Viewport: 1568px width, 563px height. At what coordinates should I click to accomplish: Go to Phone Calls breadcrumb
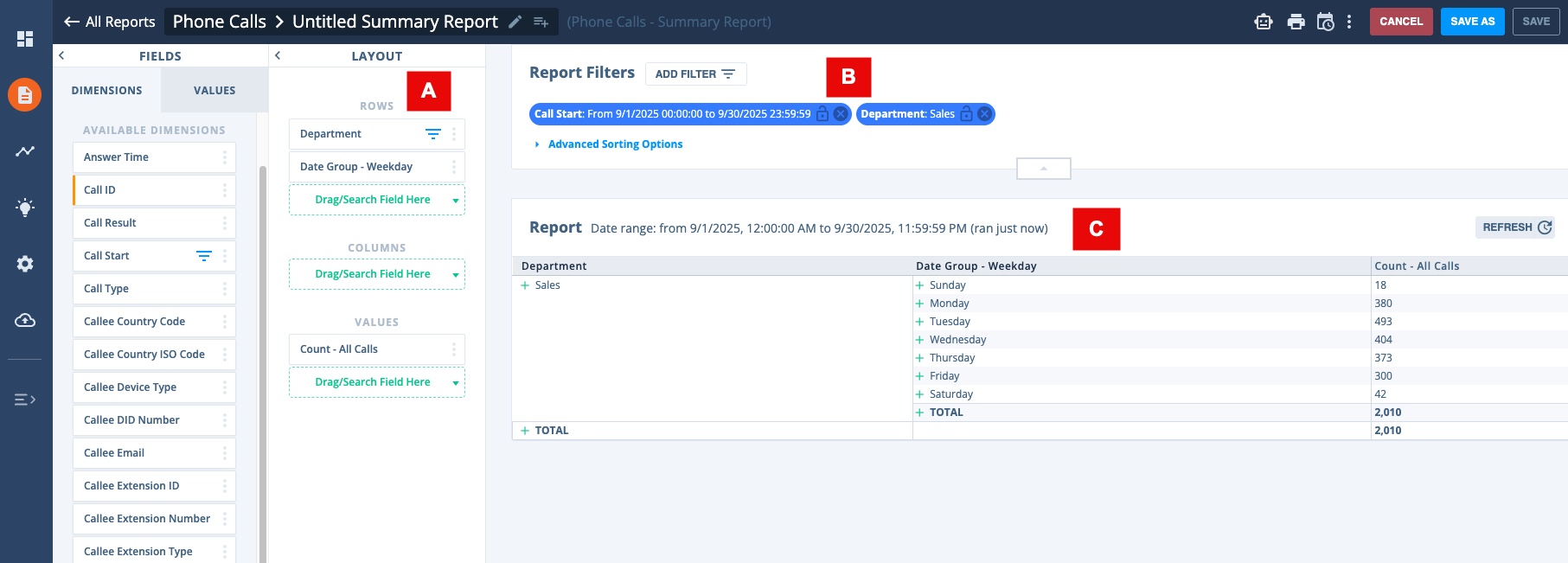[220, 22]
